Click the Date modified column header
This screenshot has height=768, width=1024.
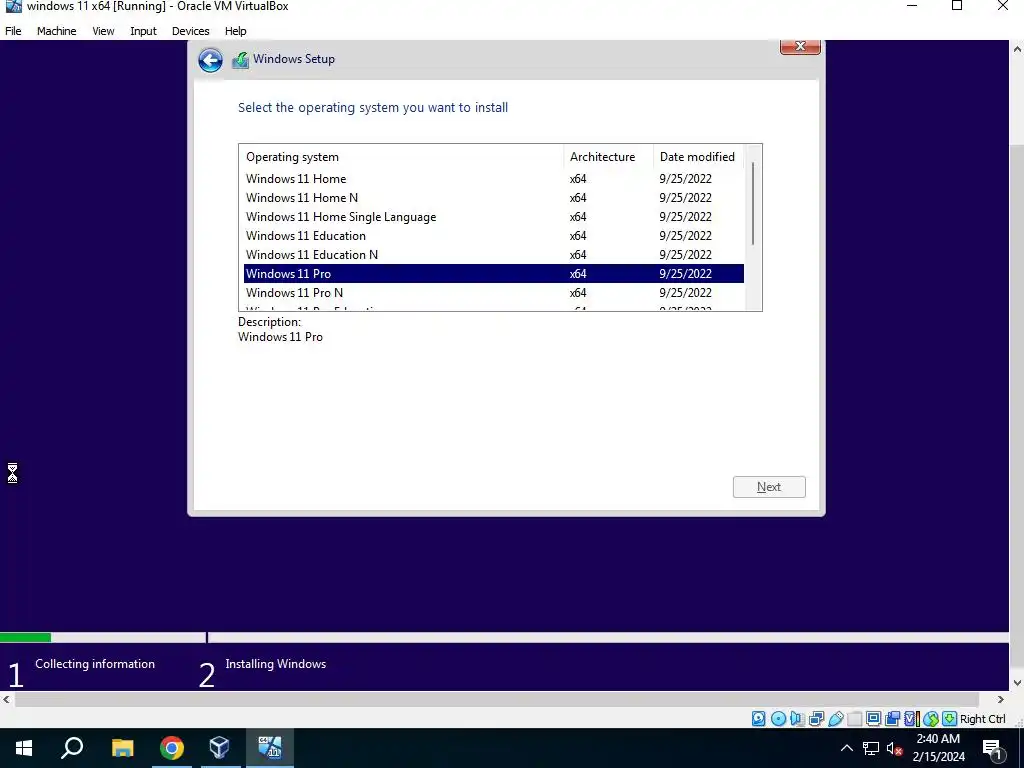(x=698, y=157)
